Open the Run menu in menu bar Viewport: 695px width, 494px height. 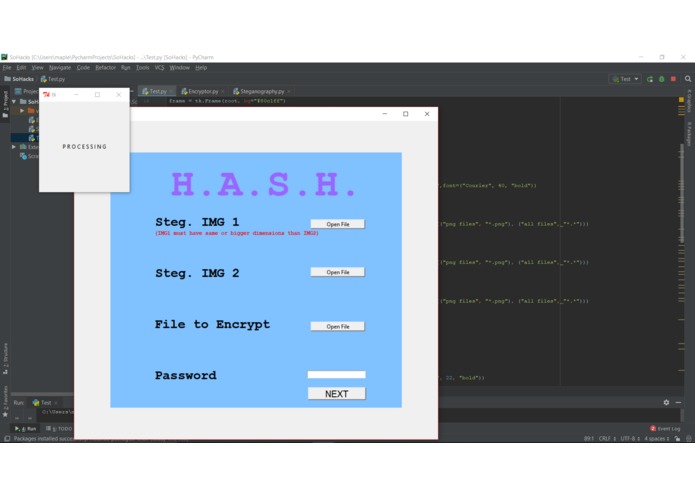[126, 68]
